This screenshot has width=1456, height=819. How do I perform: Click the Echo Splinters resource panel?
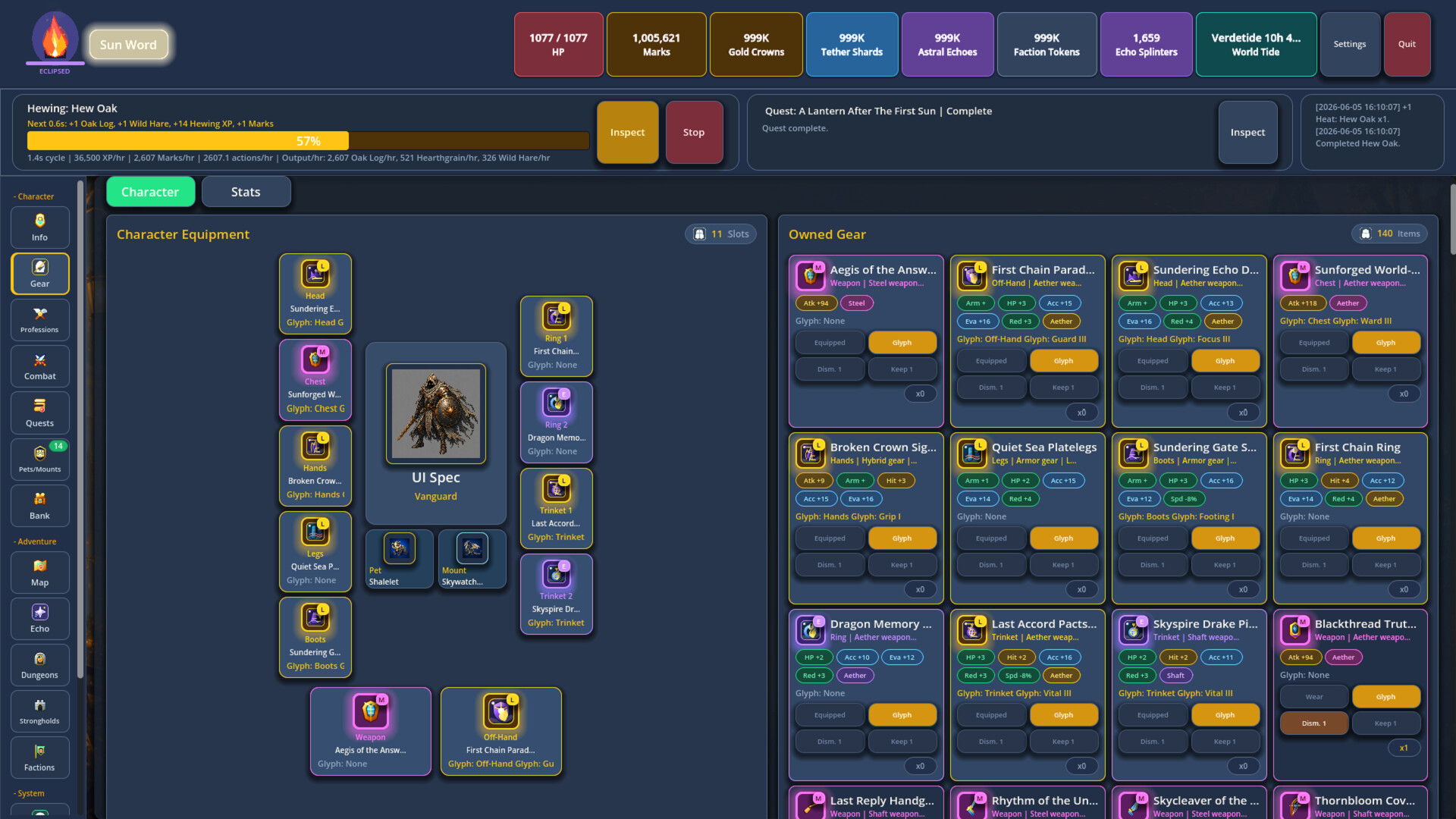pos(1146,44)
